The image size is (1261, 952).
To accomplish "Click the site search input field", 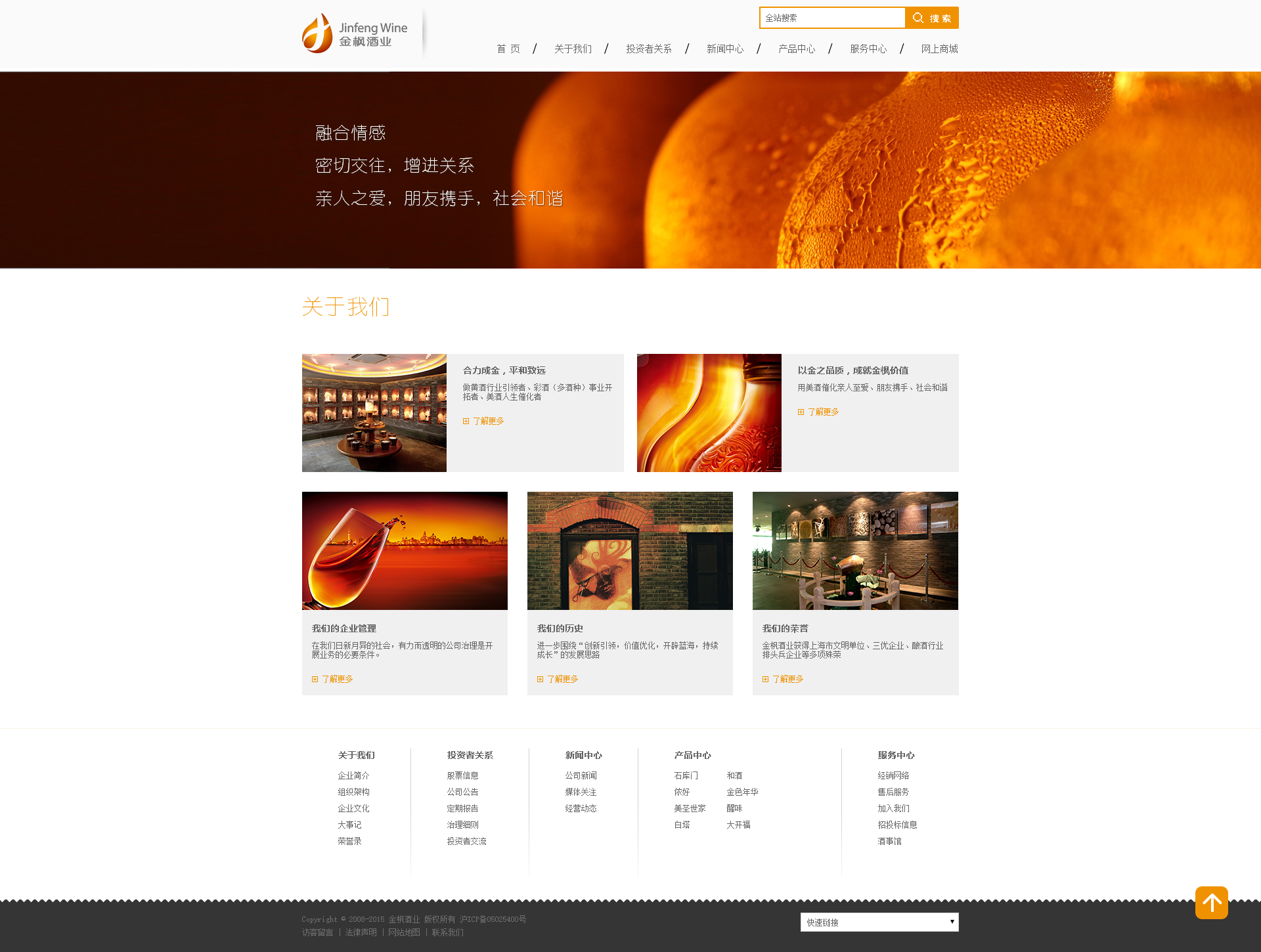I will (832, 18).
